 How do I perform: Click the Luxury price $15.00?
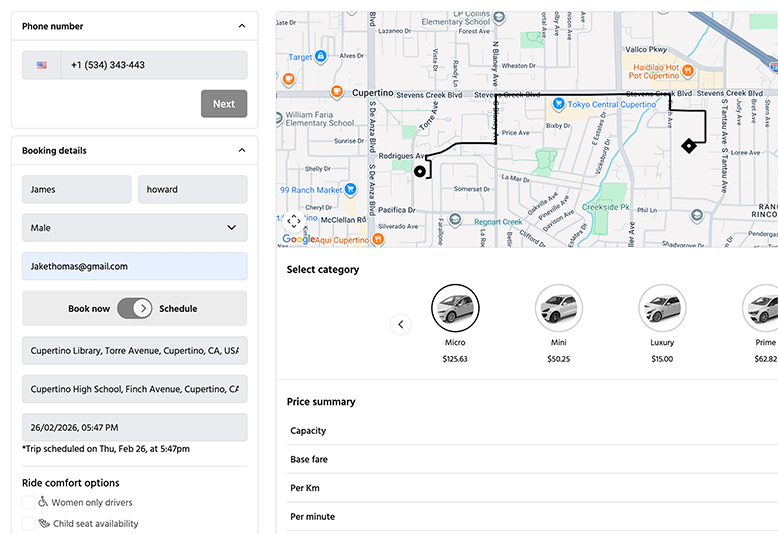pyautogui.click(x=662, y=359)
